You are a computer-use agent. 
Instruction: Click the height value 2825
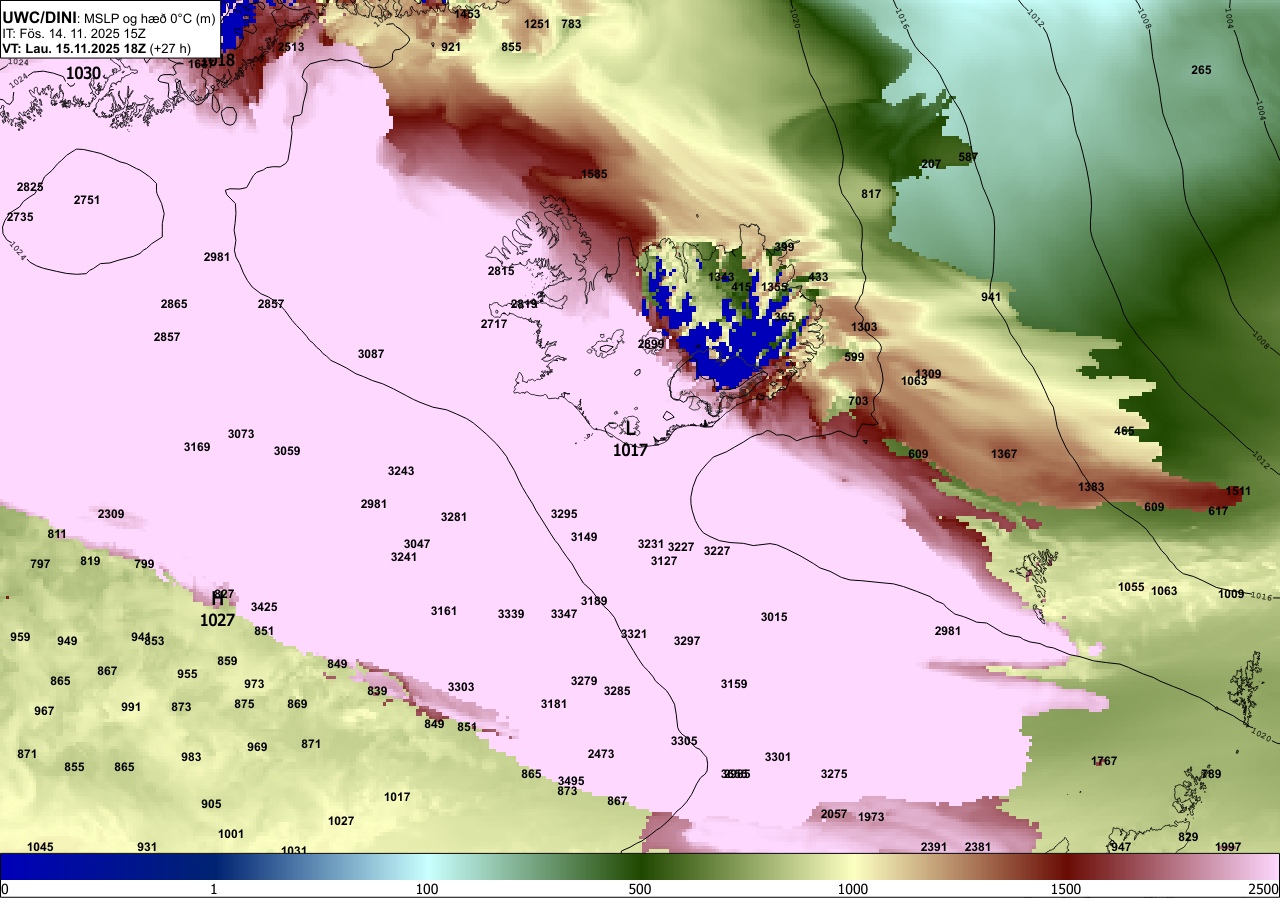pyautogui.click(x=30, y=187)
